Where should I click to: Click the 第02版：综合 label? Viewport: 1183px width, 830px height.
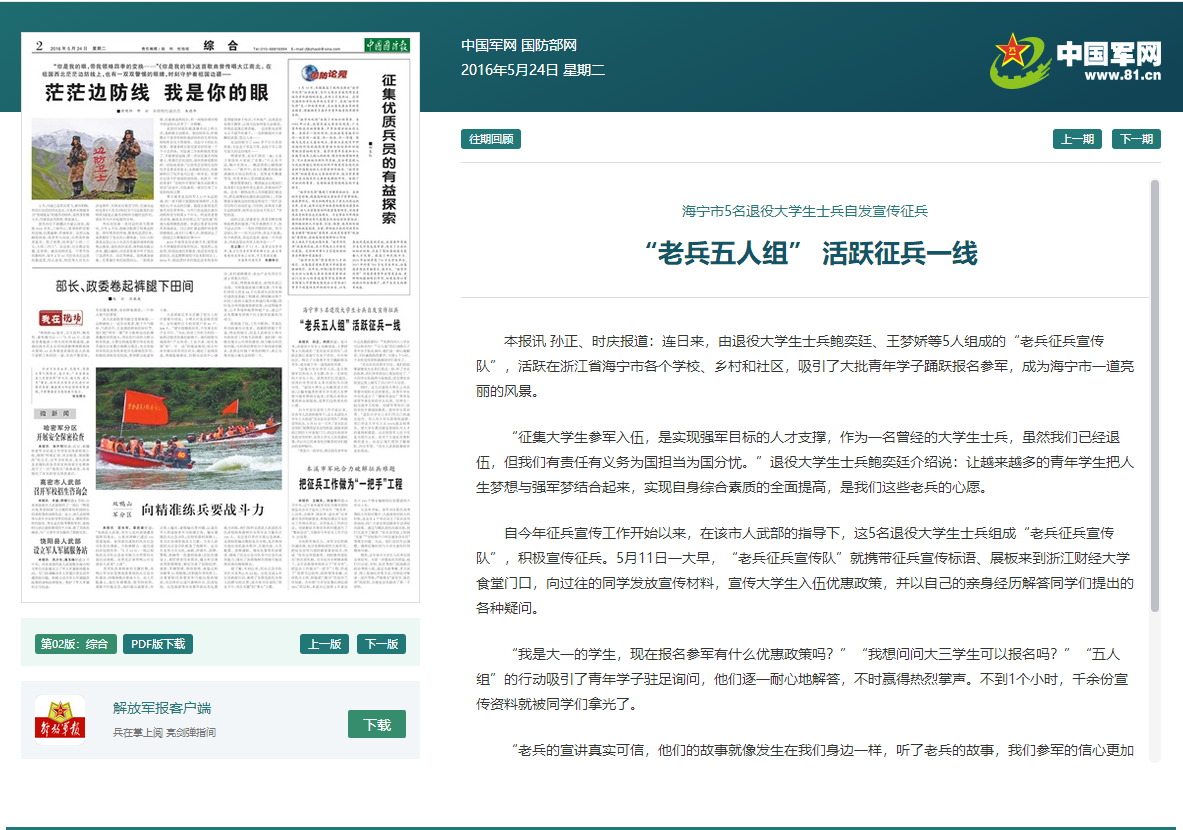pos(75,644)
